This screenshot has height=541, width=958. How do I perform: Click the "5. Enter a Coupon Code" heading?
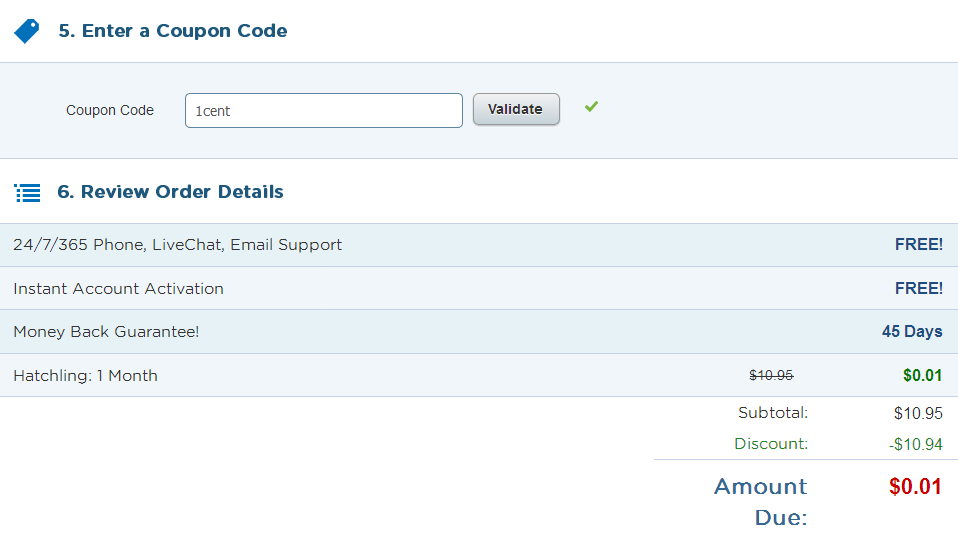pyautogui.click(x=173, y=31)
